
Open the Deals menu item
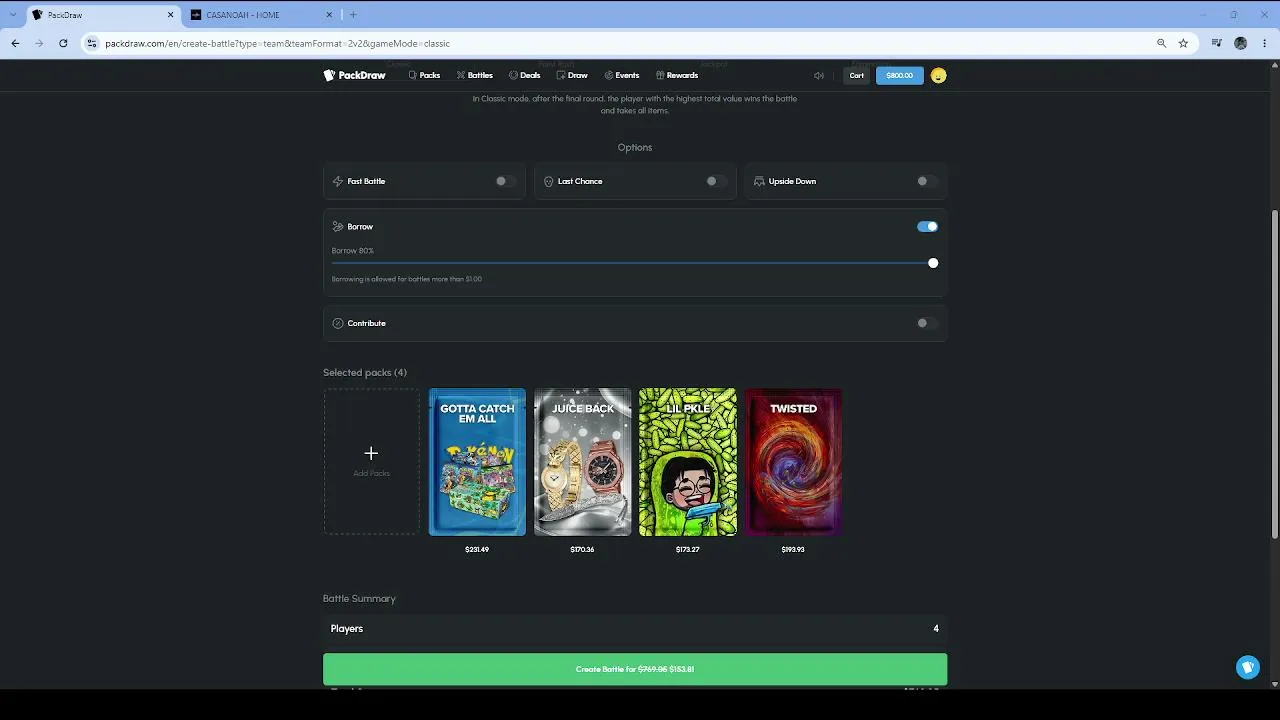pyautogui.click(x=525, y=75)
